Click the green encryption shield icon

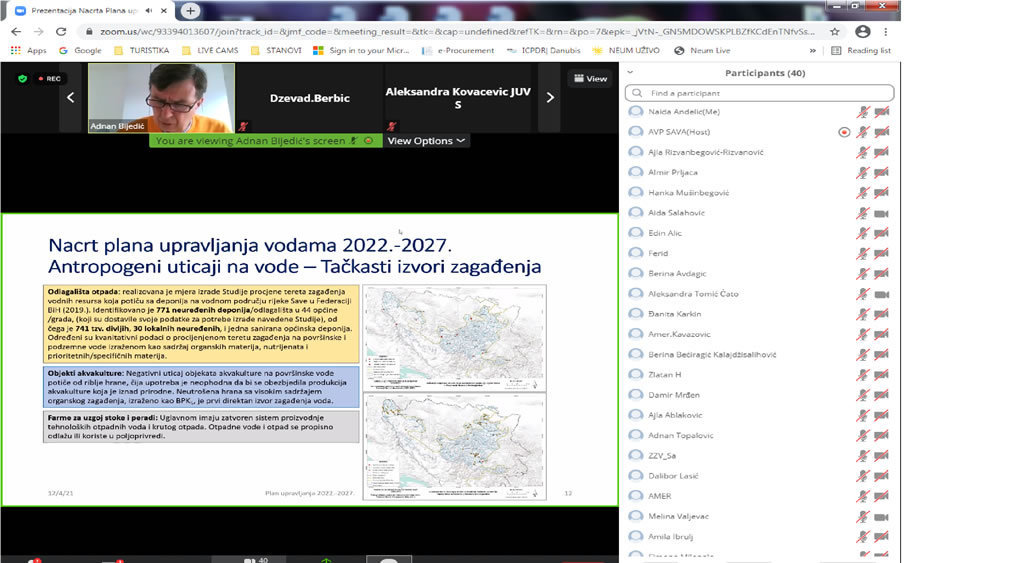click(22, 78)
